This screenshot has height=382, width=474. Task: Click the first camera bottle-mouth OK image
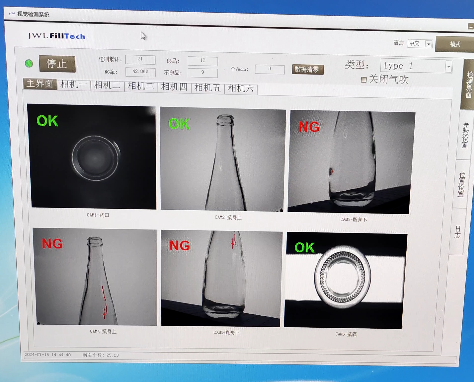pos(92,157)
